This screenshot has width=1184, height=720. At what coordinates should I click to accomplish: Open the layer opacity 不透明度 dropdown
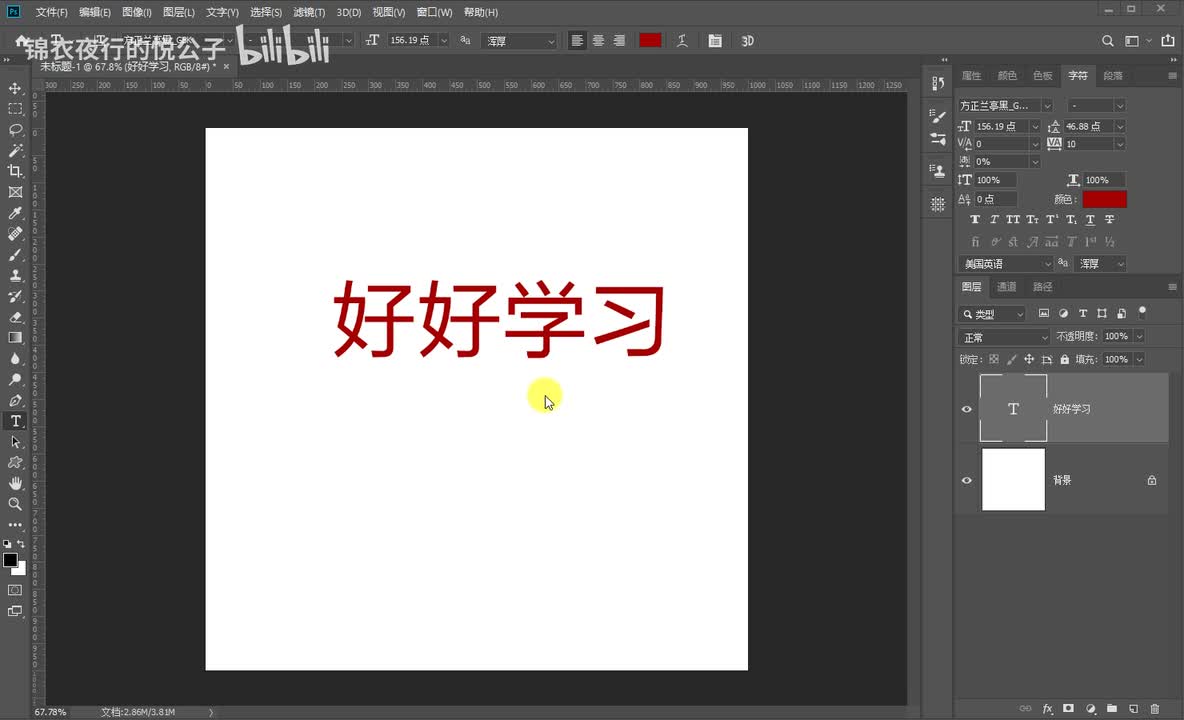coord(1139,336)
